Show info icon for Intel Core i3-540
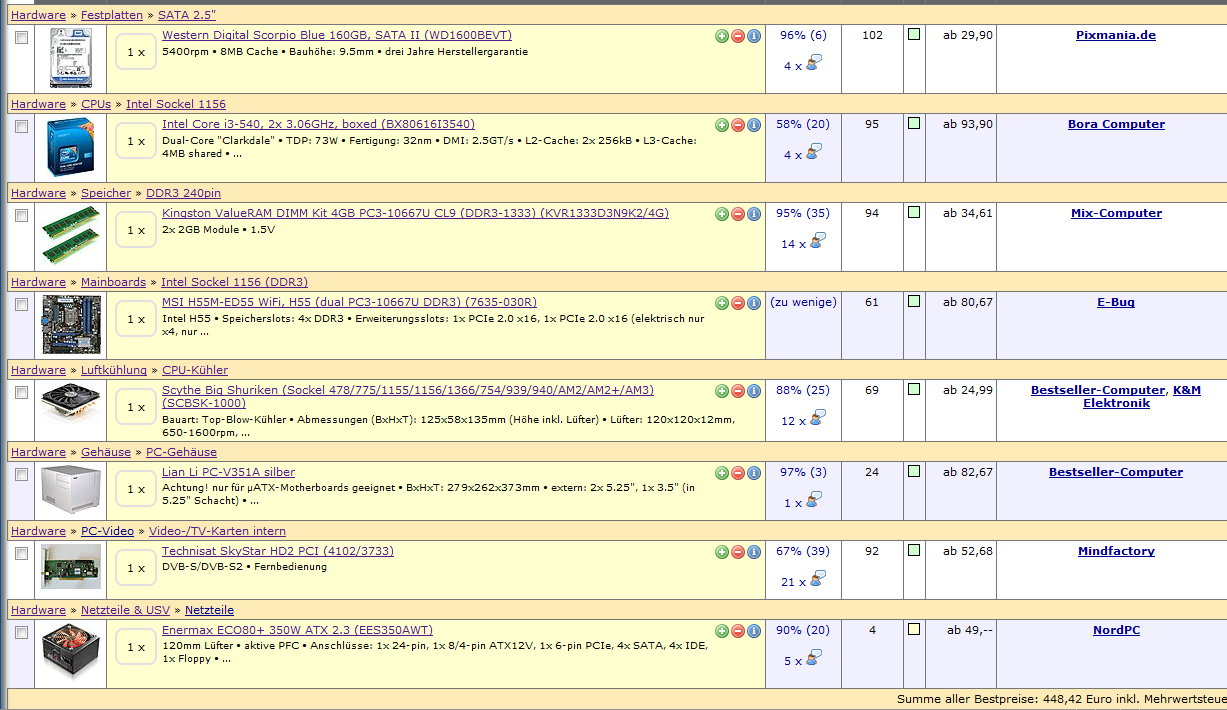The height and width of the screenshot is (710, 1227). pyautogui.click(x=754, y=125)
